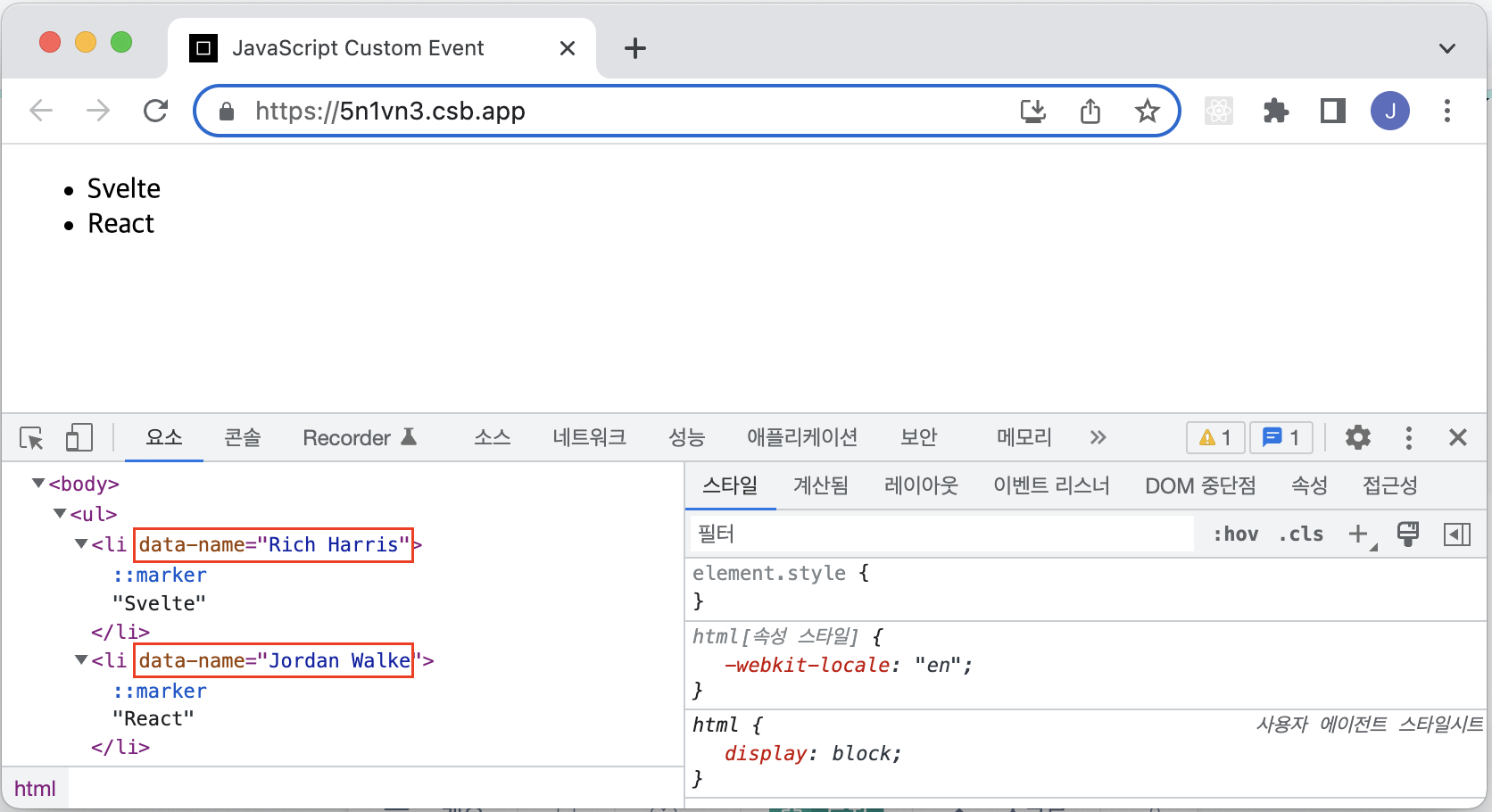Screen dimensions: 1492x812
Task: Switch to the 속성 tab
Action: [x=1309, y=485]
